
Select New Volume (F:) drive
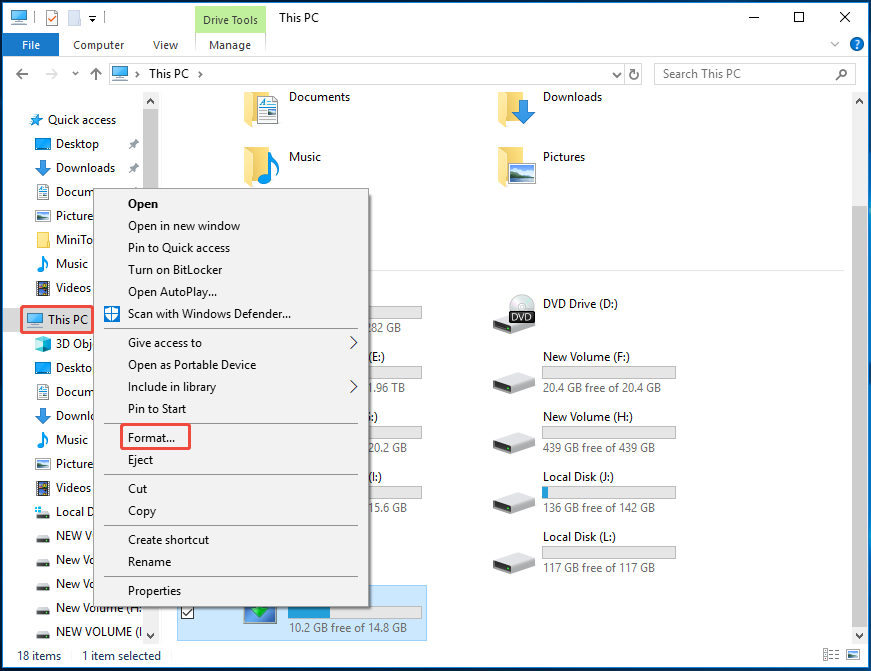click(584, 372)
